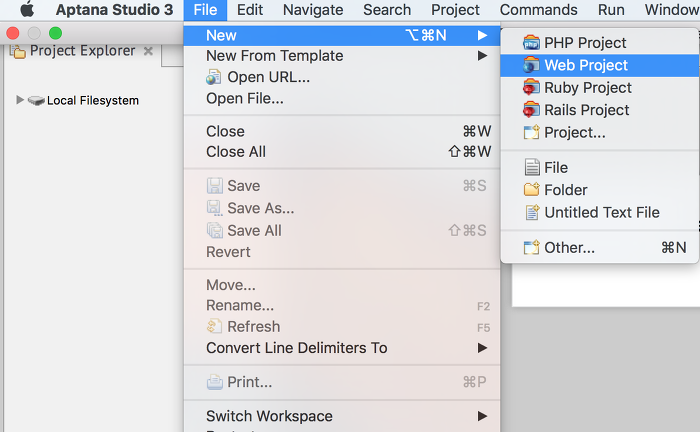
Task: Select New From Template menu item
Action: coord(342,56)
